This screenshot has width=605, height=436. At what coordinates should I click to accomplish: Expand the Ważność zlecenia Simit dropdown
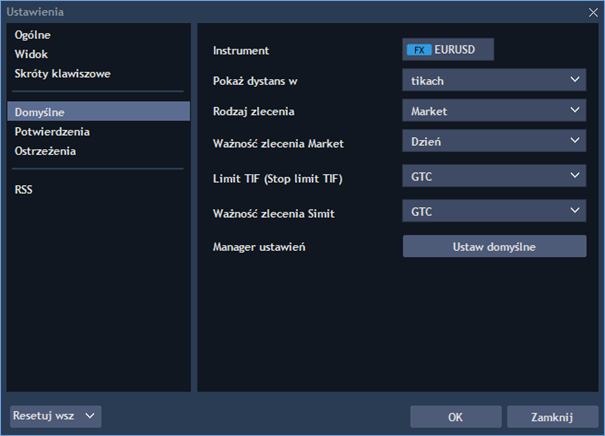pos(494,211)
